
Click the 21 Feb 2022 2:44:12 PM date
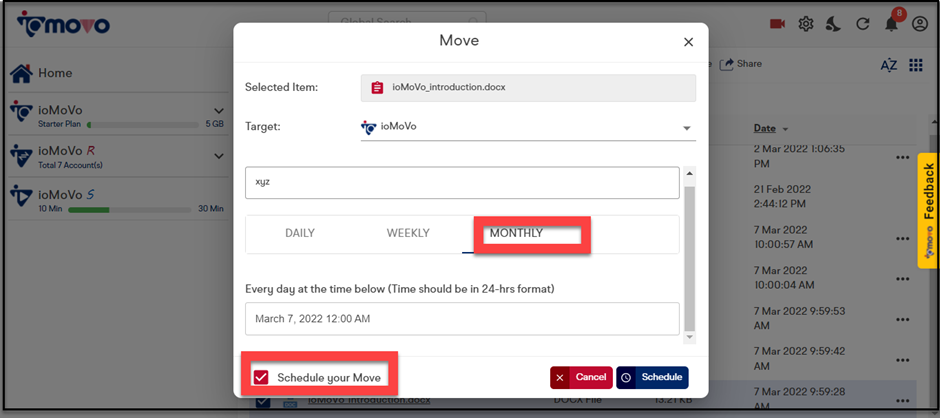783,197
